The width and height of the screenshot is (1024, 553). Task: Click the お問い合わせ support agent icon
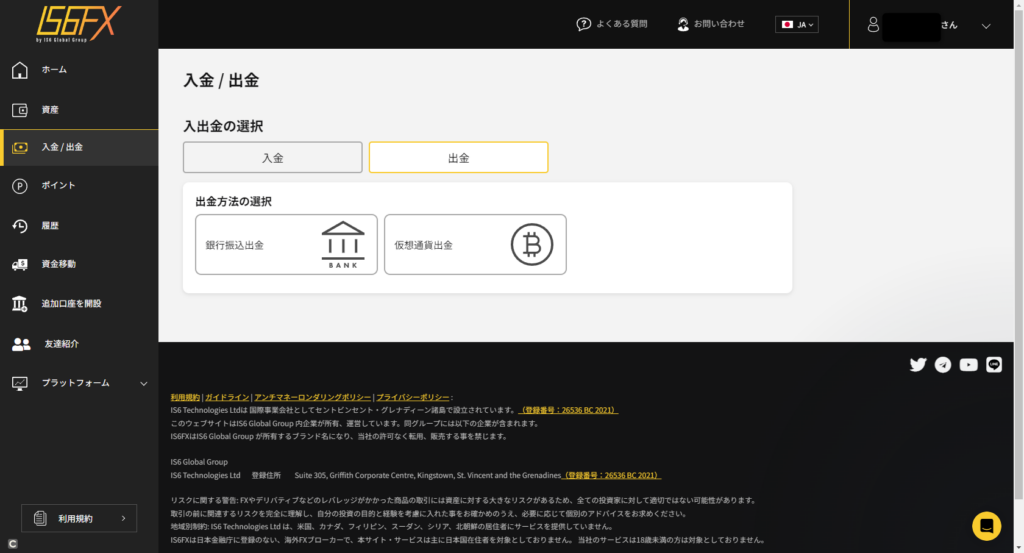tap(683, 24)
